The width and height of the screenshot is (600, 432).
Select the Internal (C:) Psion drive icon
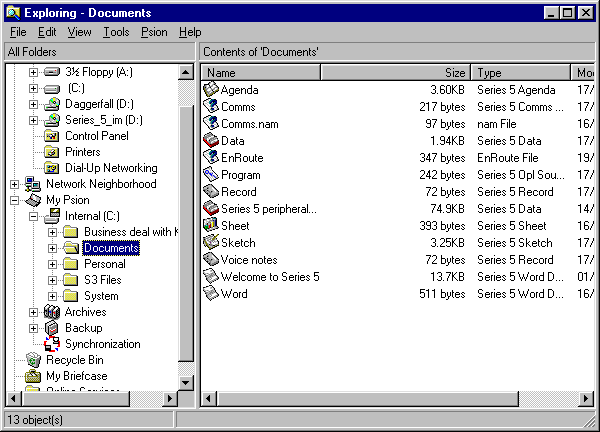[x=52, y=216]
